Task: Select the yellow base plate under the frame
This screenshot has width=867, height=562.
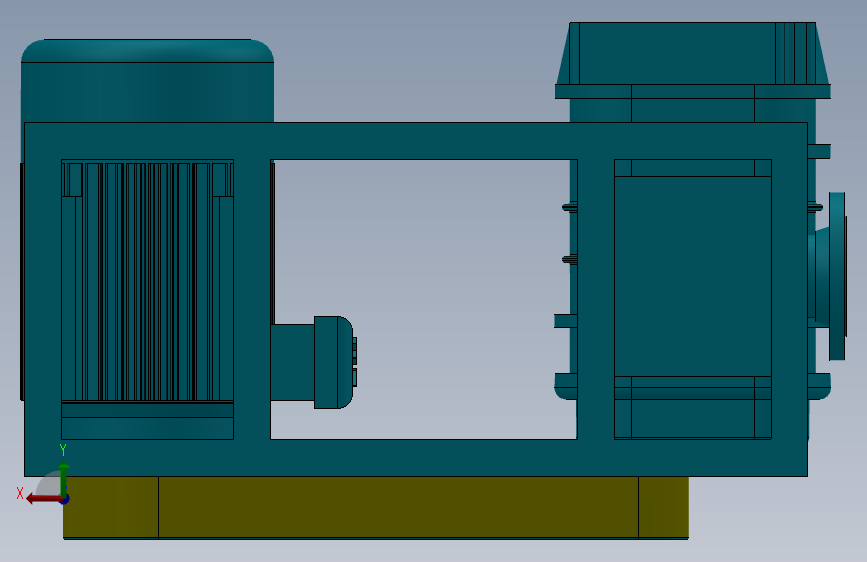Action: click(x=376, y=507)
